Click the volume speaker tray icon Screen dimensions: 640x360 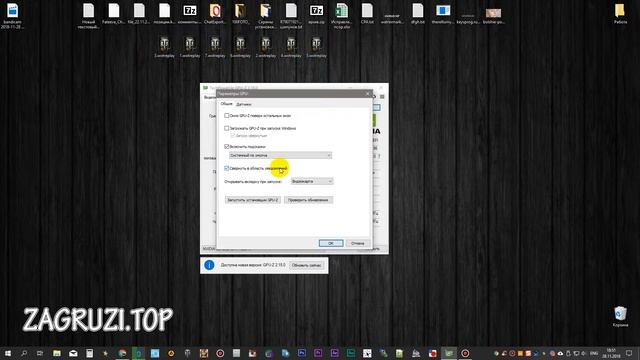click(x=584, y=353)
